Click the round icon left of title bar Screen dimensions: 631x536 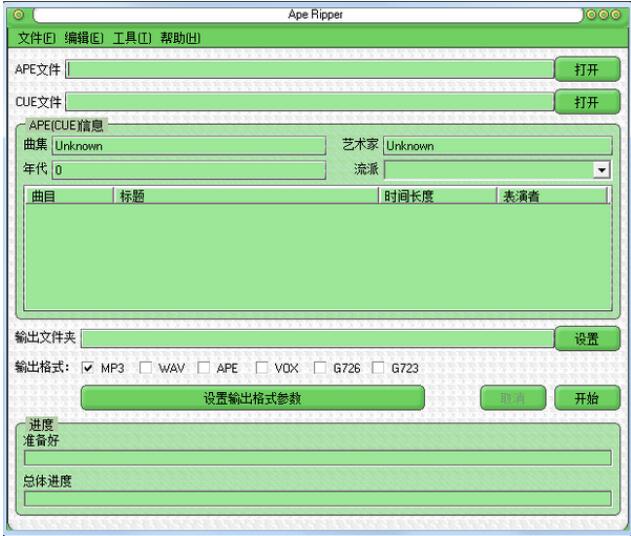tap(19, 15)
